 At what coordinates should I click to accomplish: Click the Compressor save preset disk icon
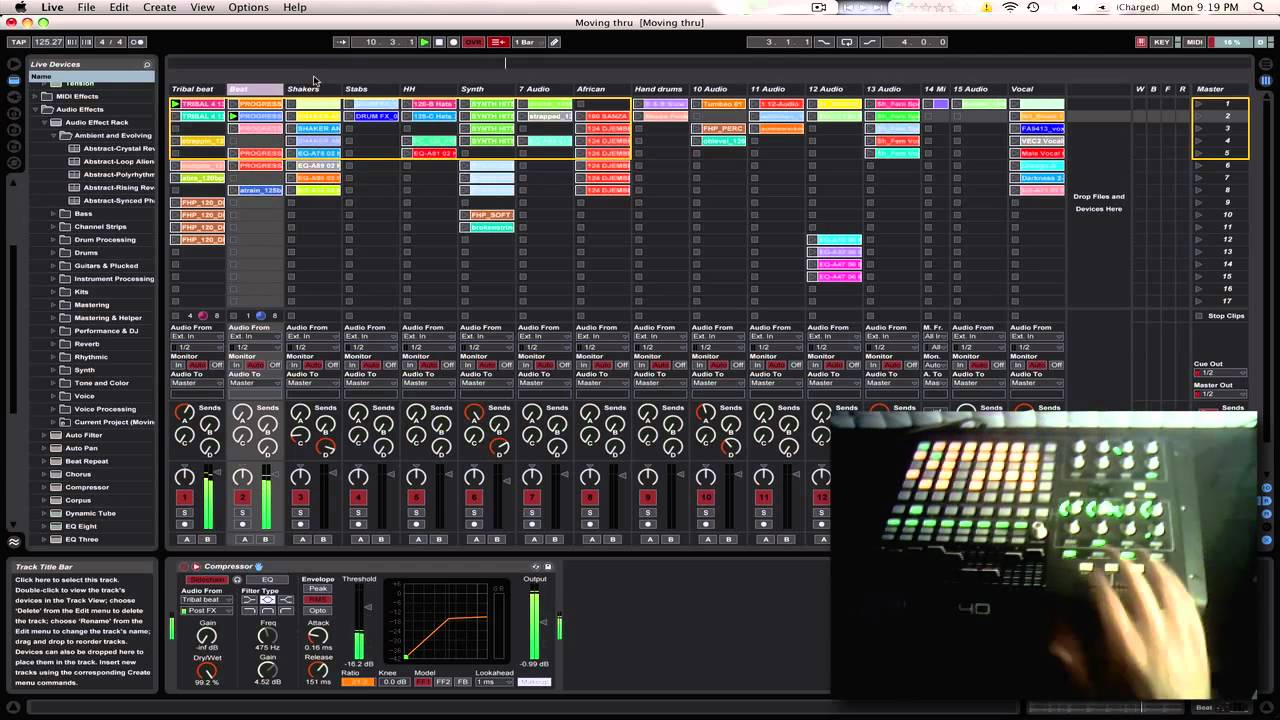pos(548,567)
